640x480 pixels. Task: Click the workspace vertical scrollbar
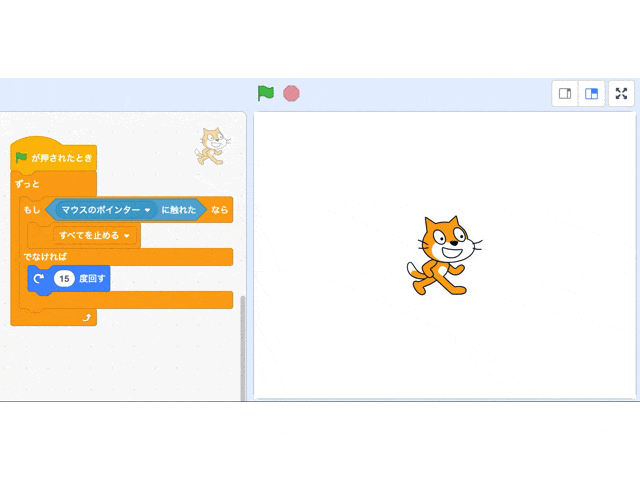pyautogui.click(x=243, y=348)
